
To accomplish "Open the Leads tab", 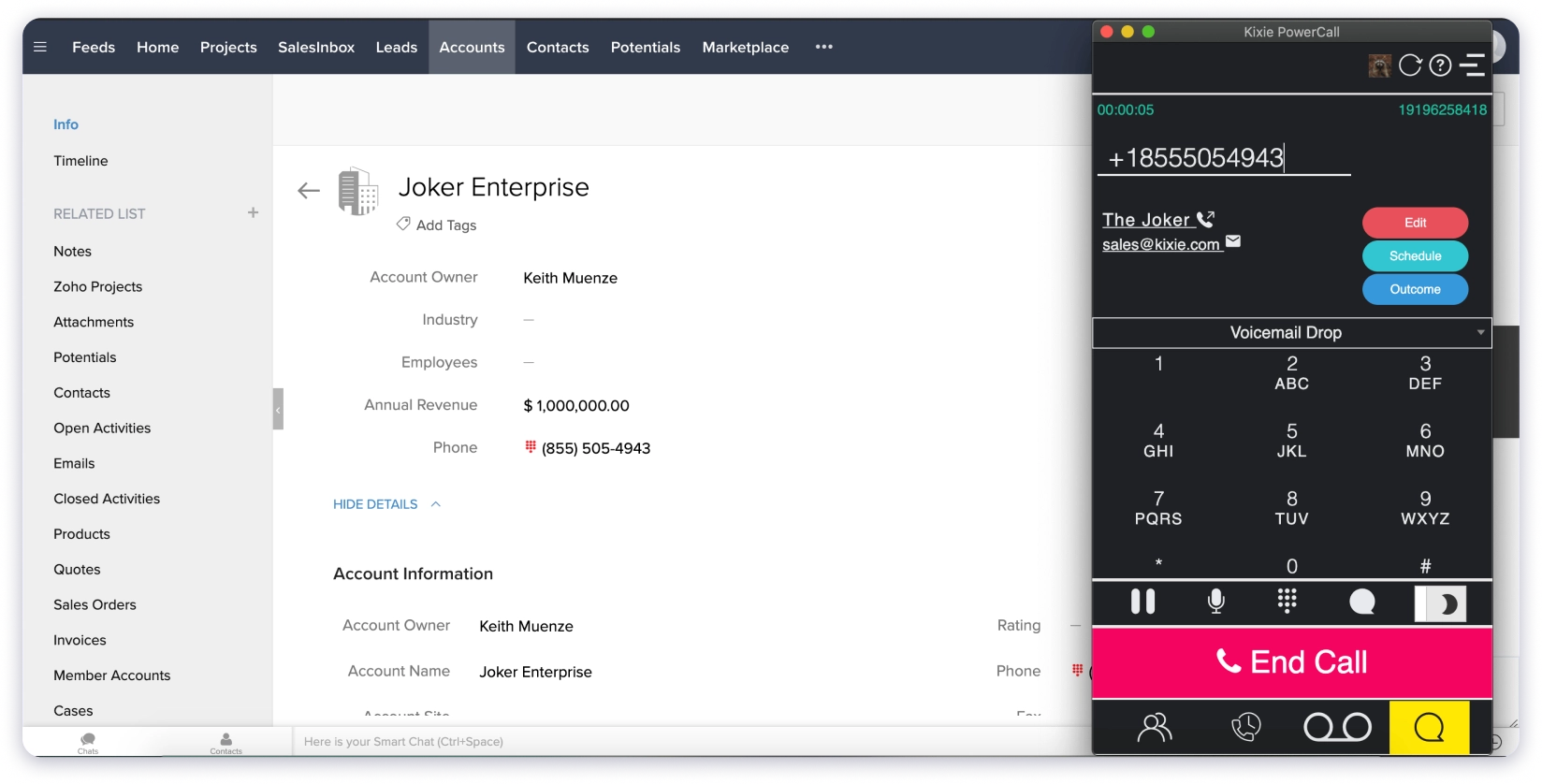I will coord(397,47).
